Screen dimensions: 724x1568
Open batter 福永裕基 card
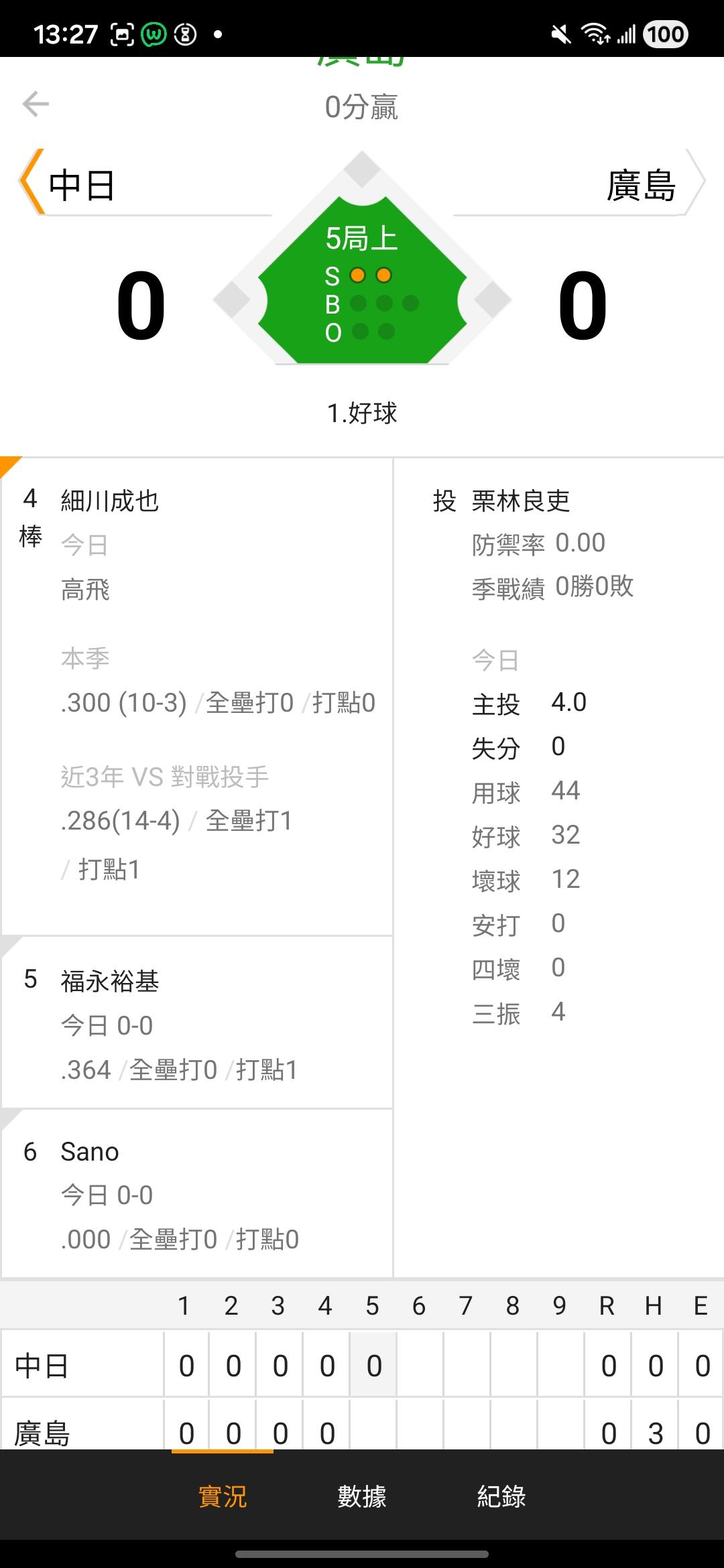tap(110, 981)
